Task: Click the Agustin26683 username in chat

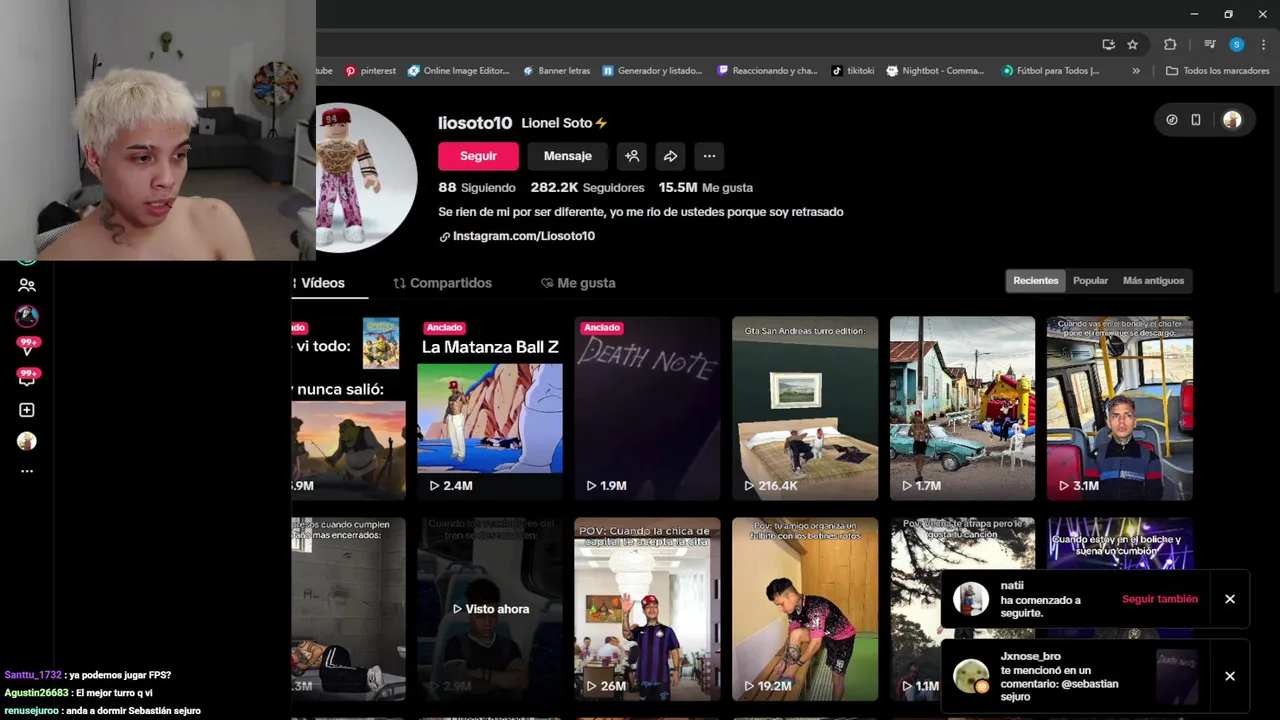Action: 36,693
